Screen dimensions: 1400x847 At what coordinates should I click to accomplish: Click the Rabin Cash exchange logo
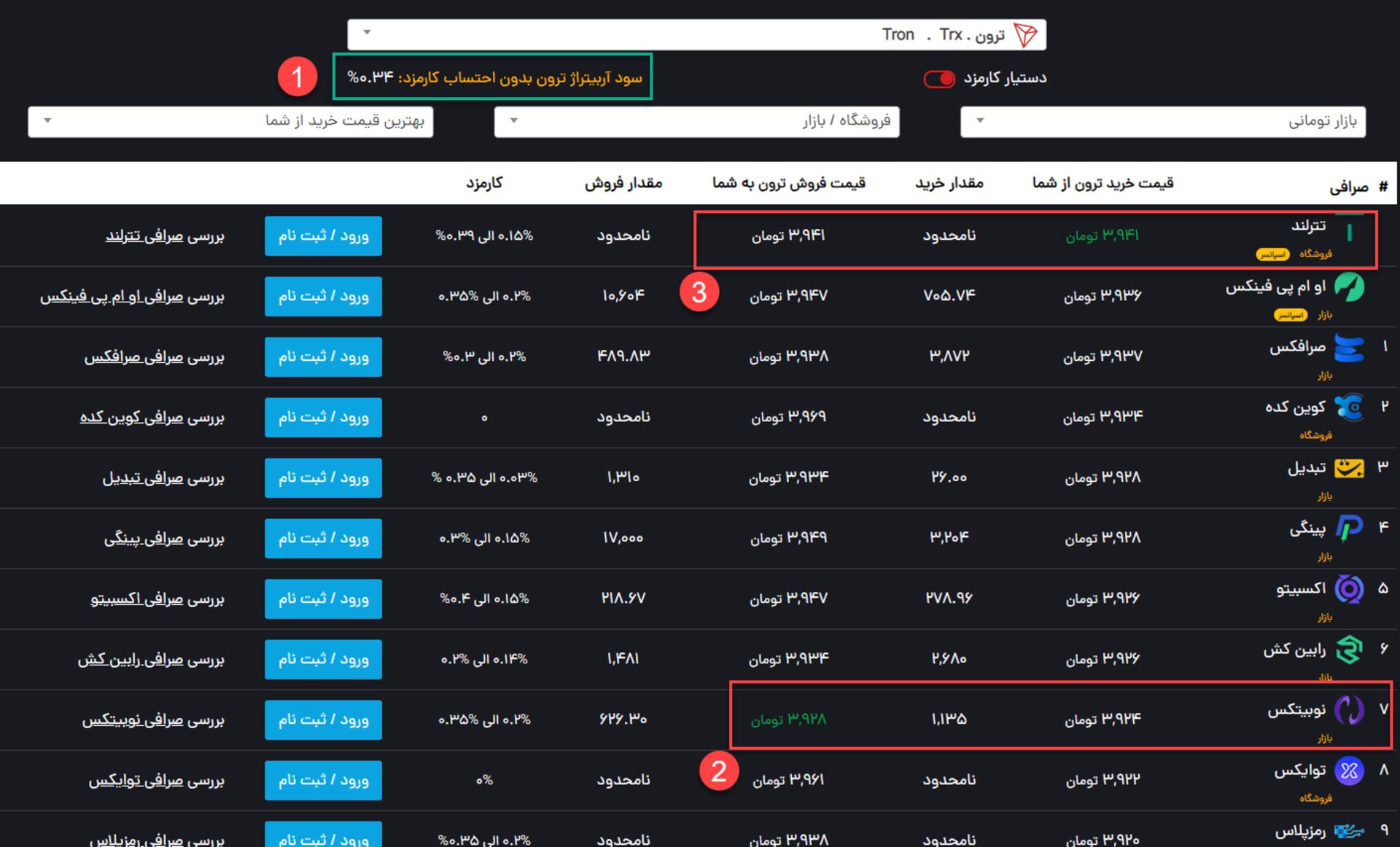(x=1349, y=649)
